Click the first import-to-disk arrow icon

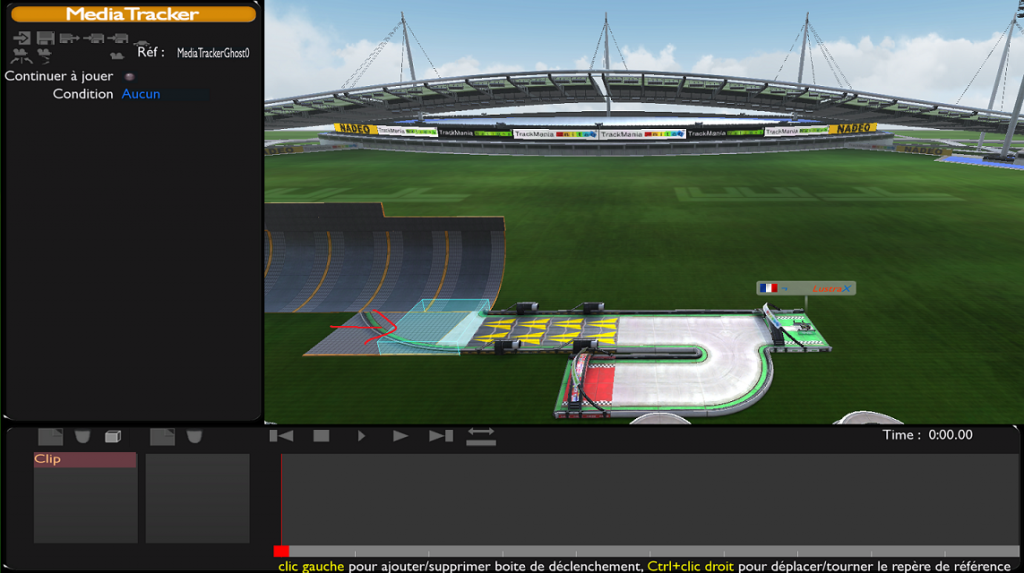pos(94,39)
